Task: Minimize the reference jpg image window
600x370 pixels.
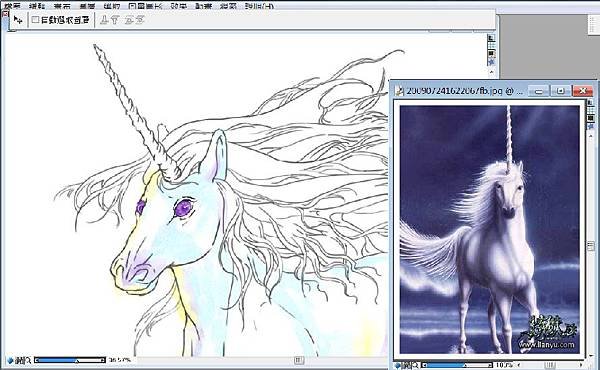Action: pos(539,91)
